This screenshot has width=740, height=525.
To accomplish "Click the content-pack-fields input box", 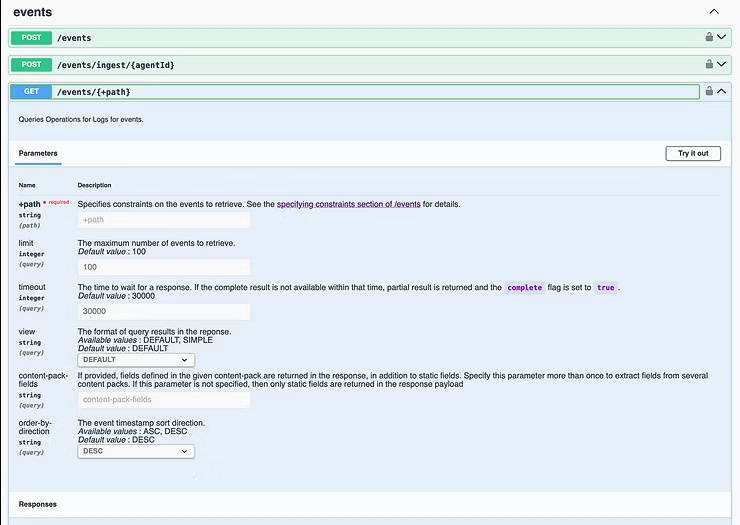I will [163, 400].
